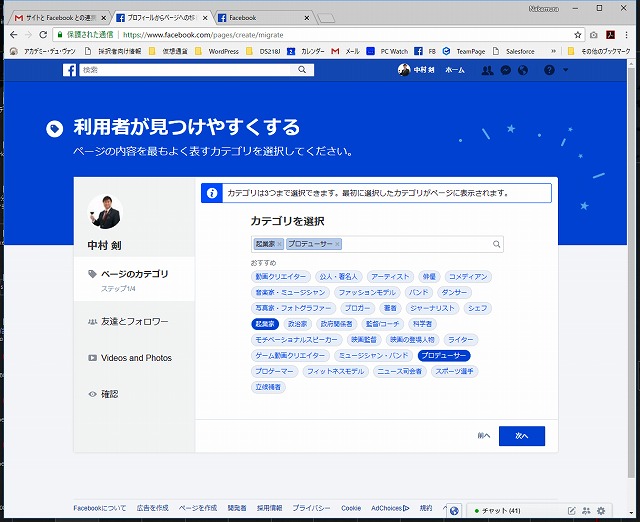Select 友達とフォロワー step in sidebar
Viewport: 640px width, 522px height.
134,321
